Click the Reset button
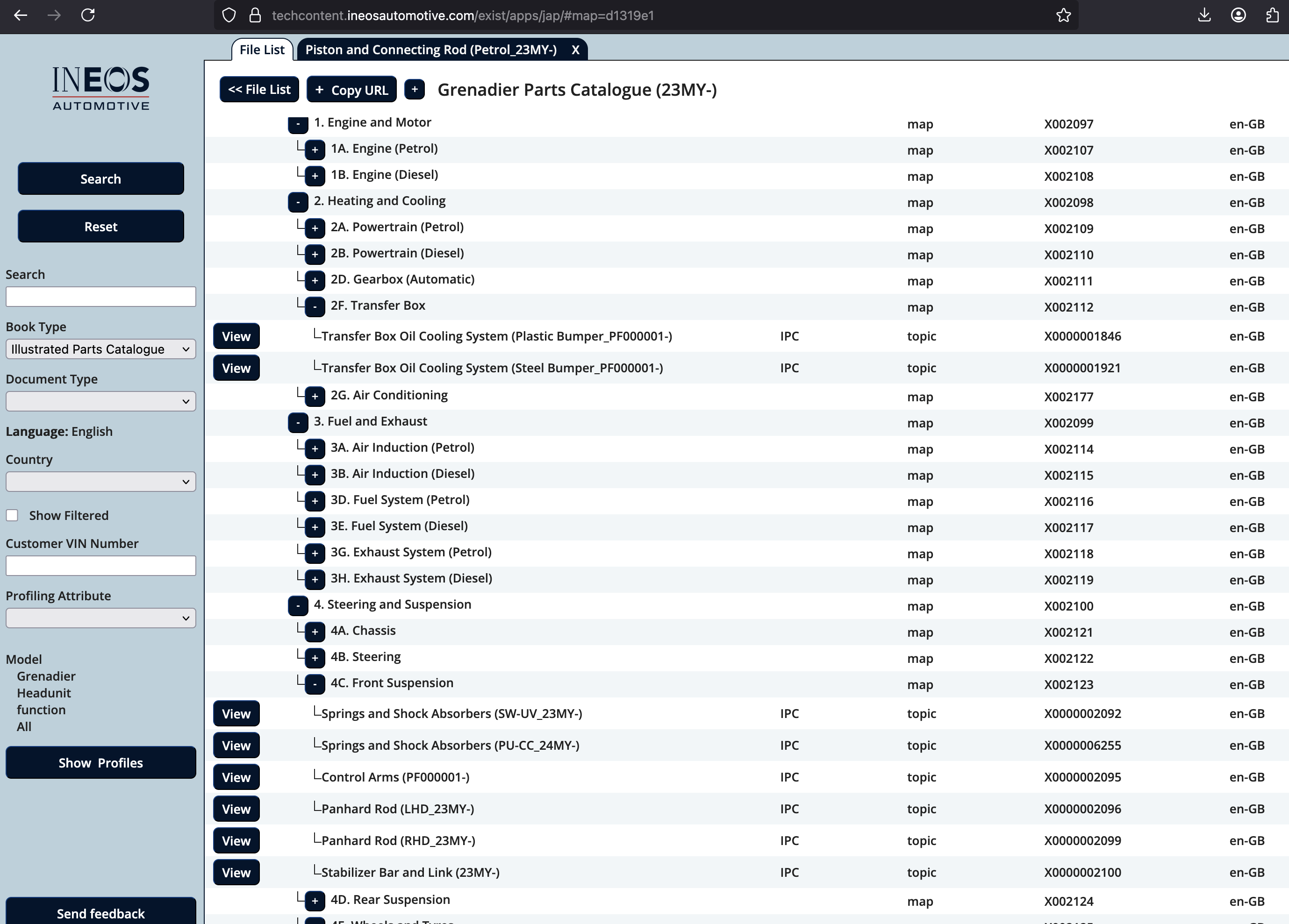Image resolution: width=1289 pixels, height=924 pixels. click(100, 227)
